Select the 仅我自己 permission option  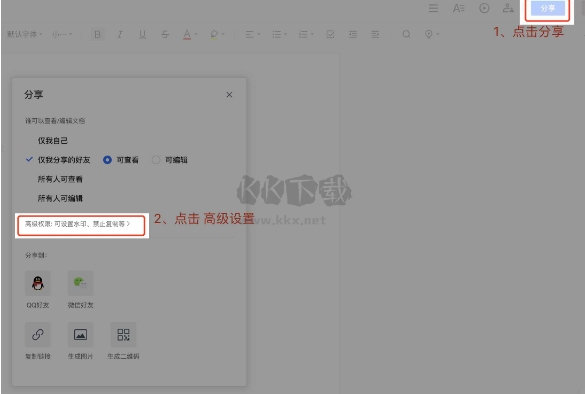53,141
